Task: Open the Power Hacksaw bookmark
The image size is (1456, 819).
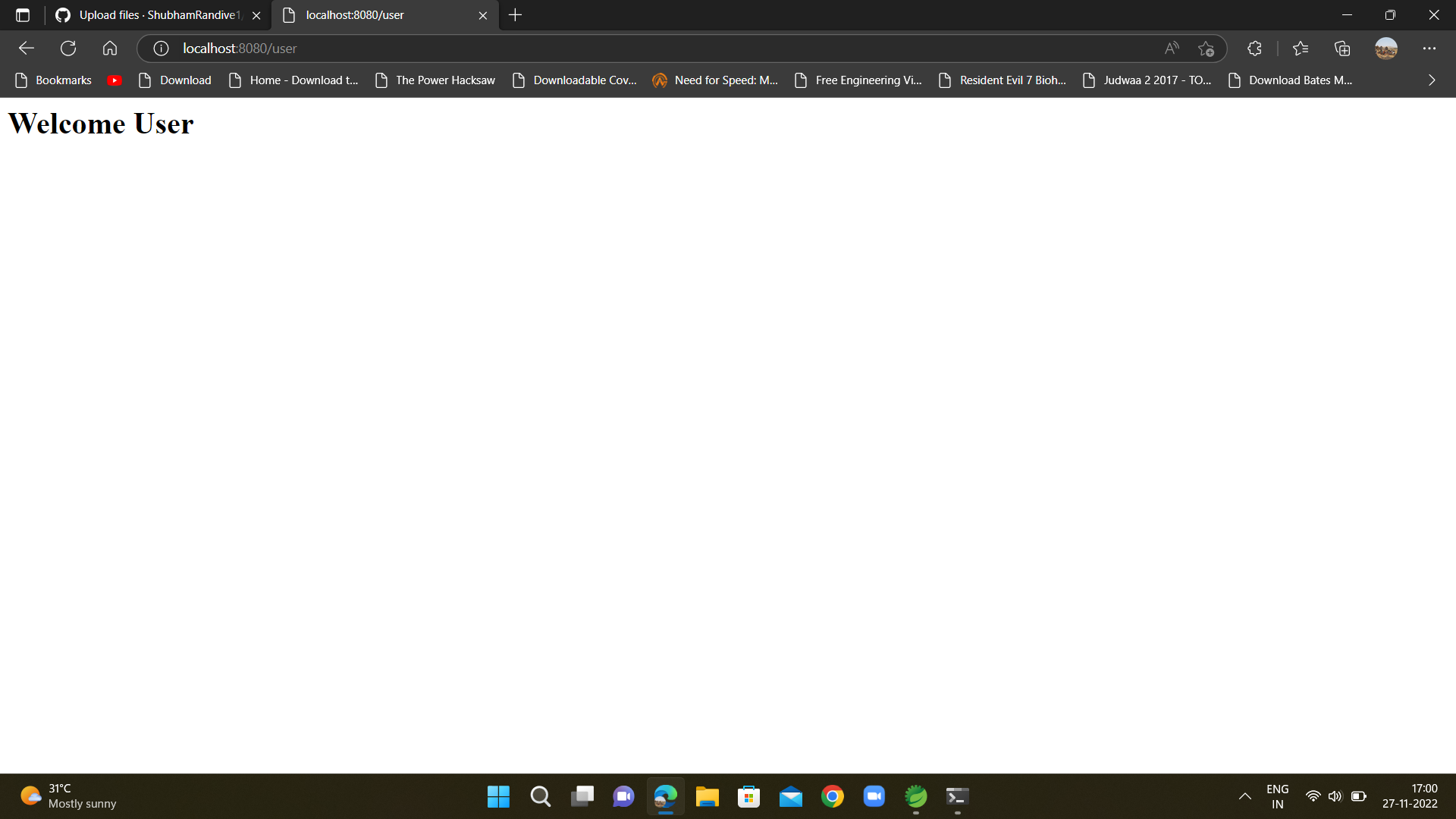Action: click(x=434, y=80)
